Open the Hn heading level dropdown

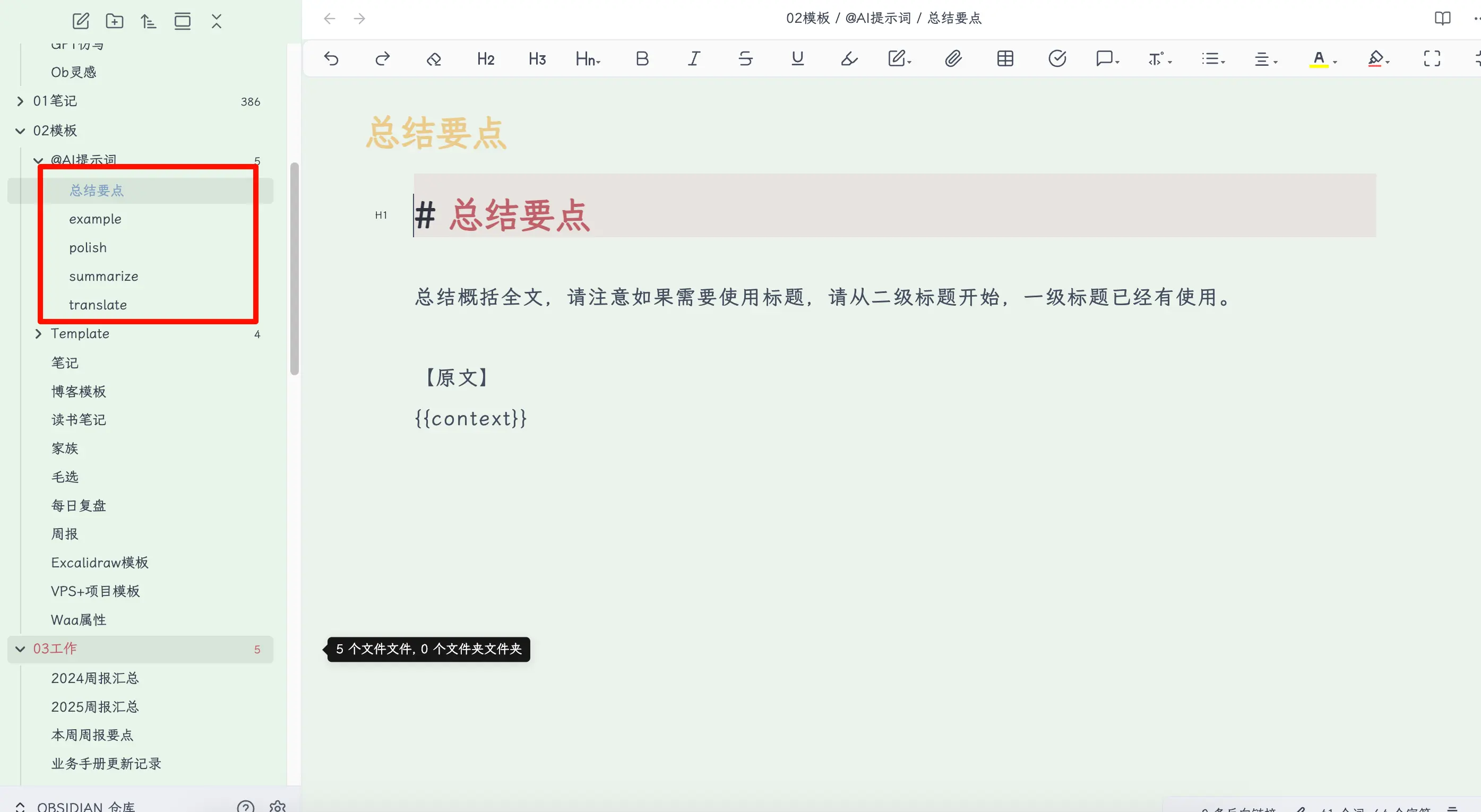pos(588,58)
